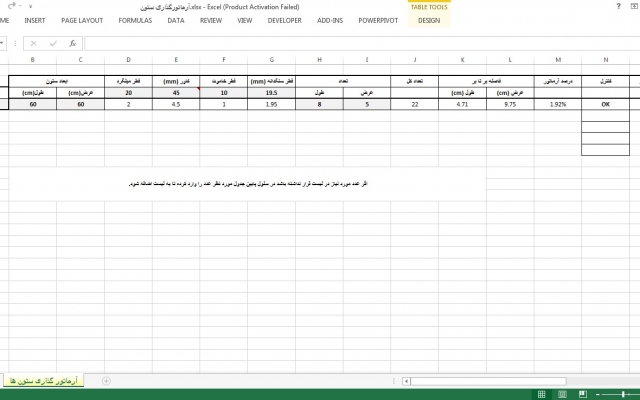Open the ADD-INS ribbon tab
Image resolution: width=640 pixels, height=400 pixels.
(330, 20)
